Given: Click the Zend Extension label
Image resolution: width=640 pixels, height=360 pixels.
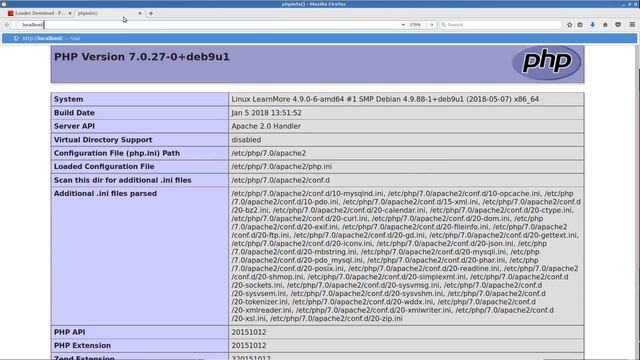Looking at the screenshot, I should (x=84, y=358).
